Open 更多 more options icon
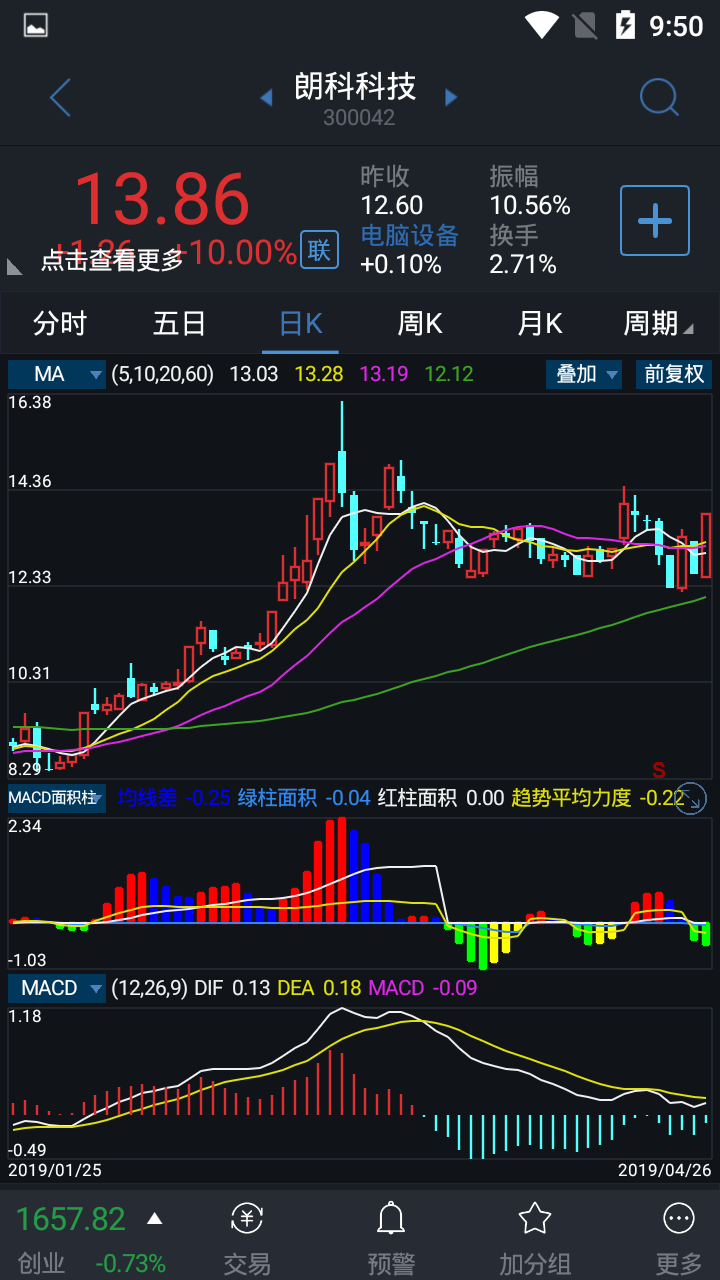 click(x=679, y=1219)
